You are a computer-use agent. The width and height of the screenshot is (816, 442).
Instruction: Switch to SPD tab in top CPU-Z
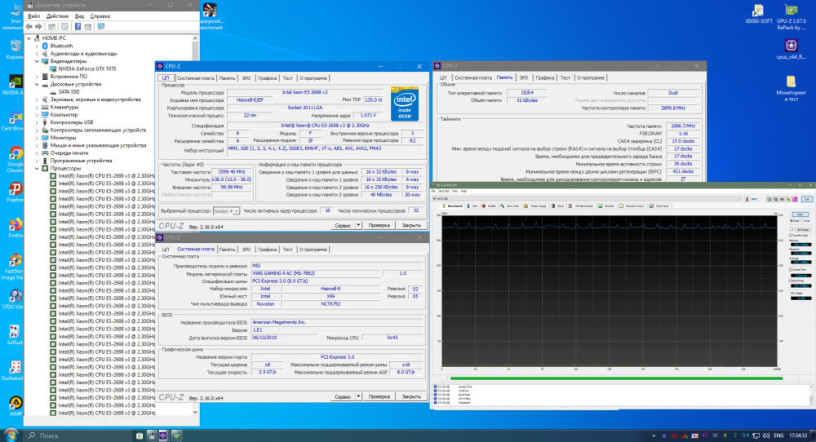(246, 78)
